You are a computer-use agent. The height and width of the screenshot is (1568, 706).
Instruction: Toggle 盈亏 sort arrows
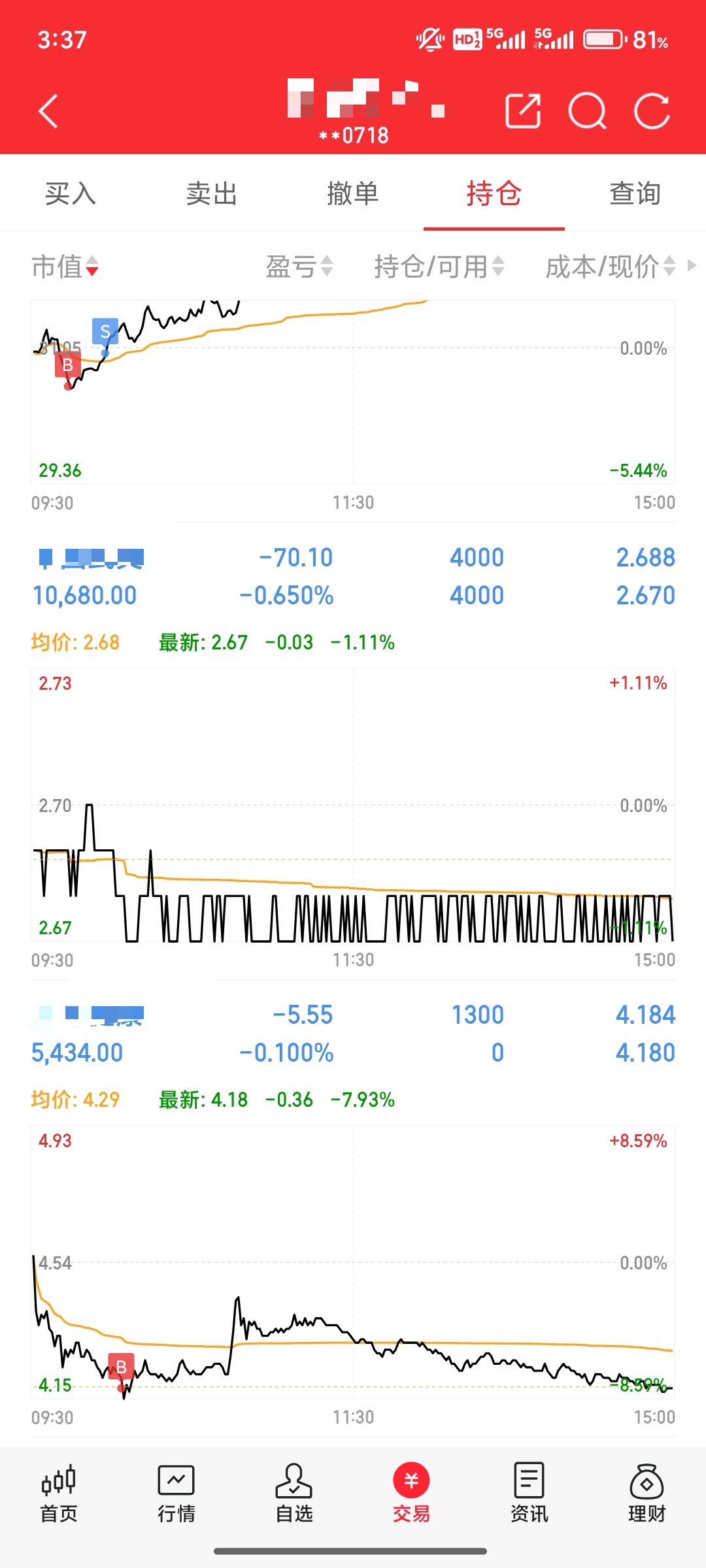click(299, 267)
